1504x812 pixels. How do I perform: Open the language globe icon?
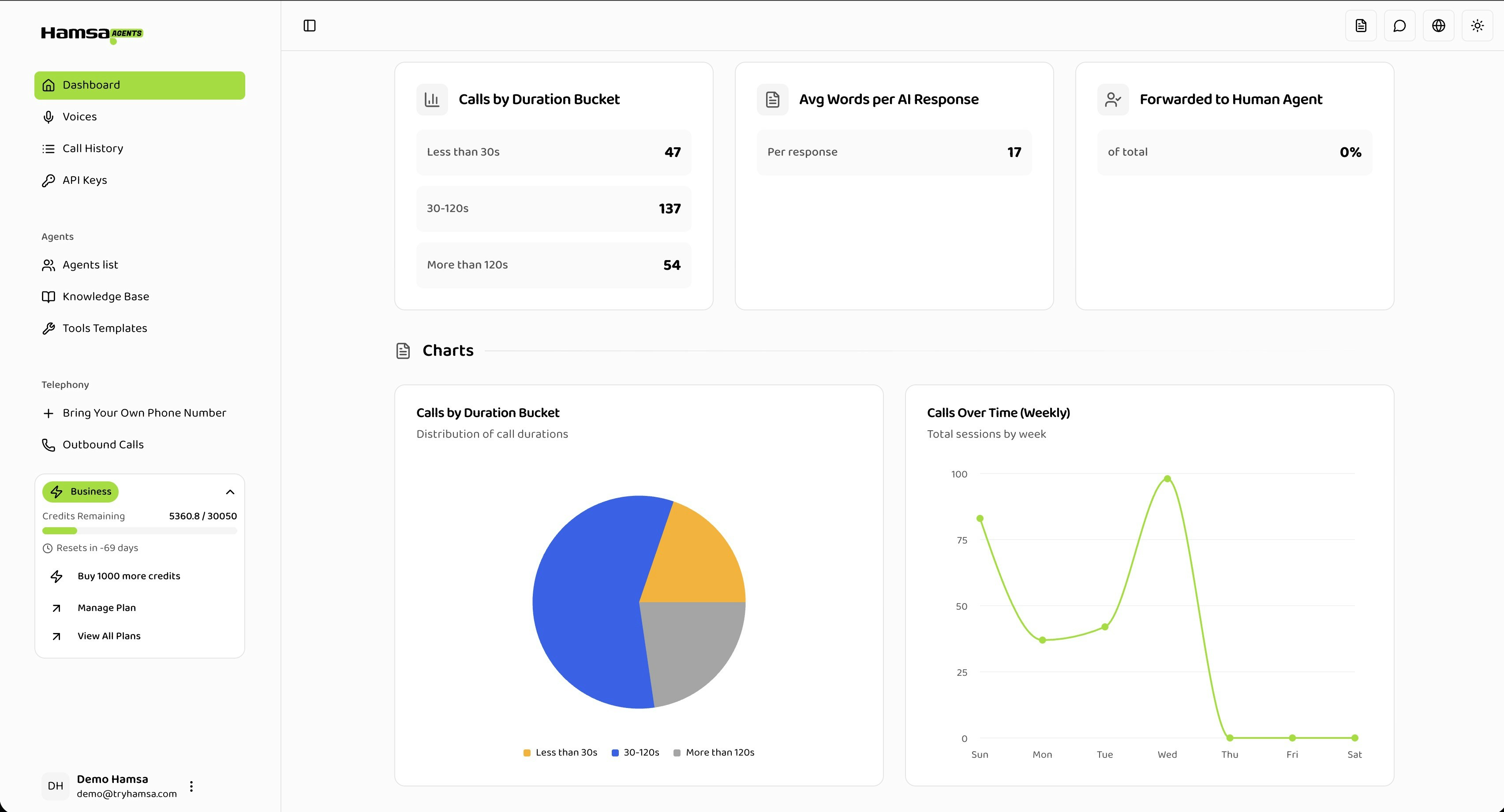(1439, 25)
